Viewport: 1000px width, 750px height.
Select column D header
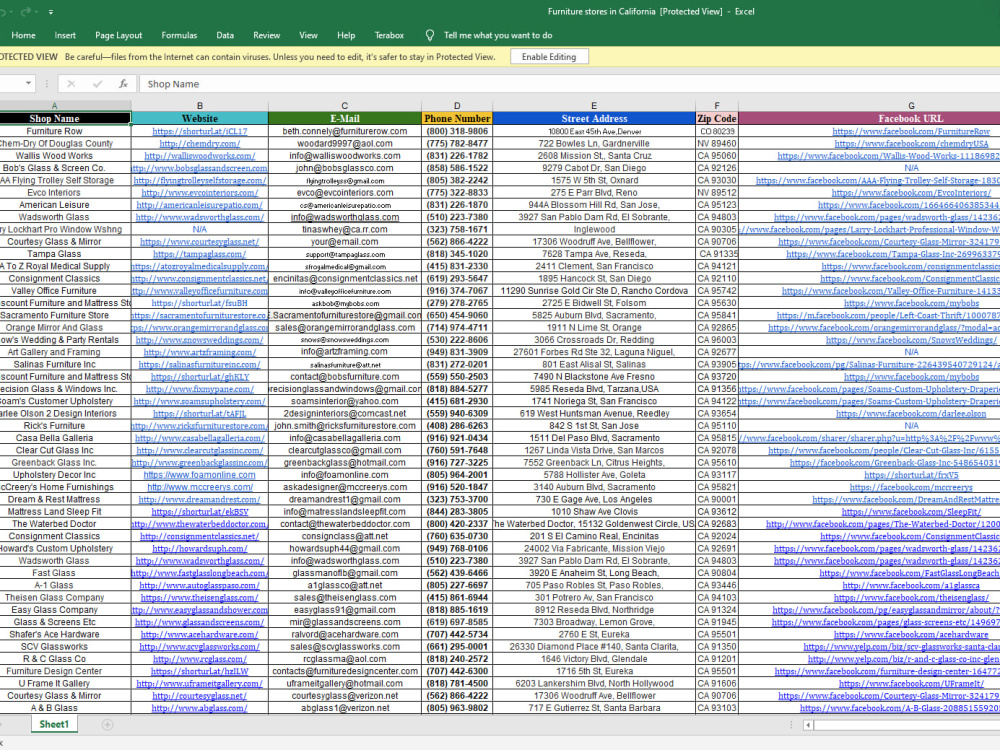(x=457, y=106)
